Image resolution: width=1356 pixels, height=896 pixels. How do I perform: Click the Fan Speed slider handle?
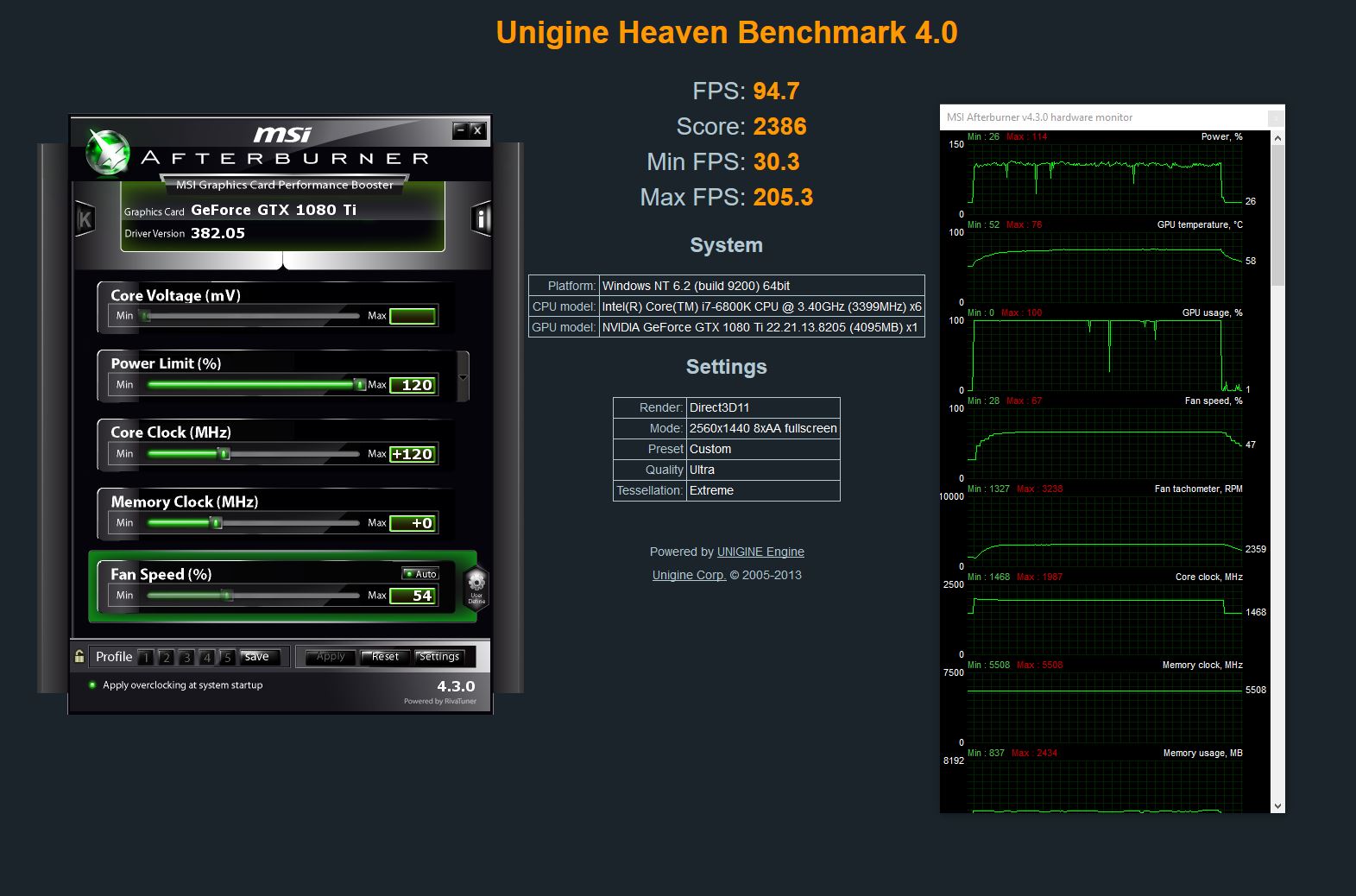pos(227,596)
